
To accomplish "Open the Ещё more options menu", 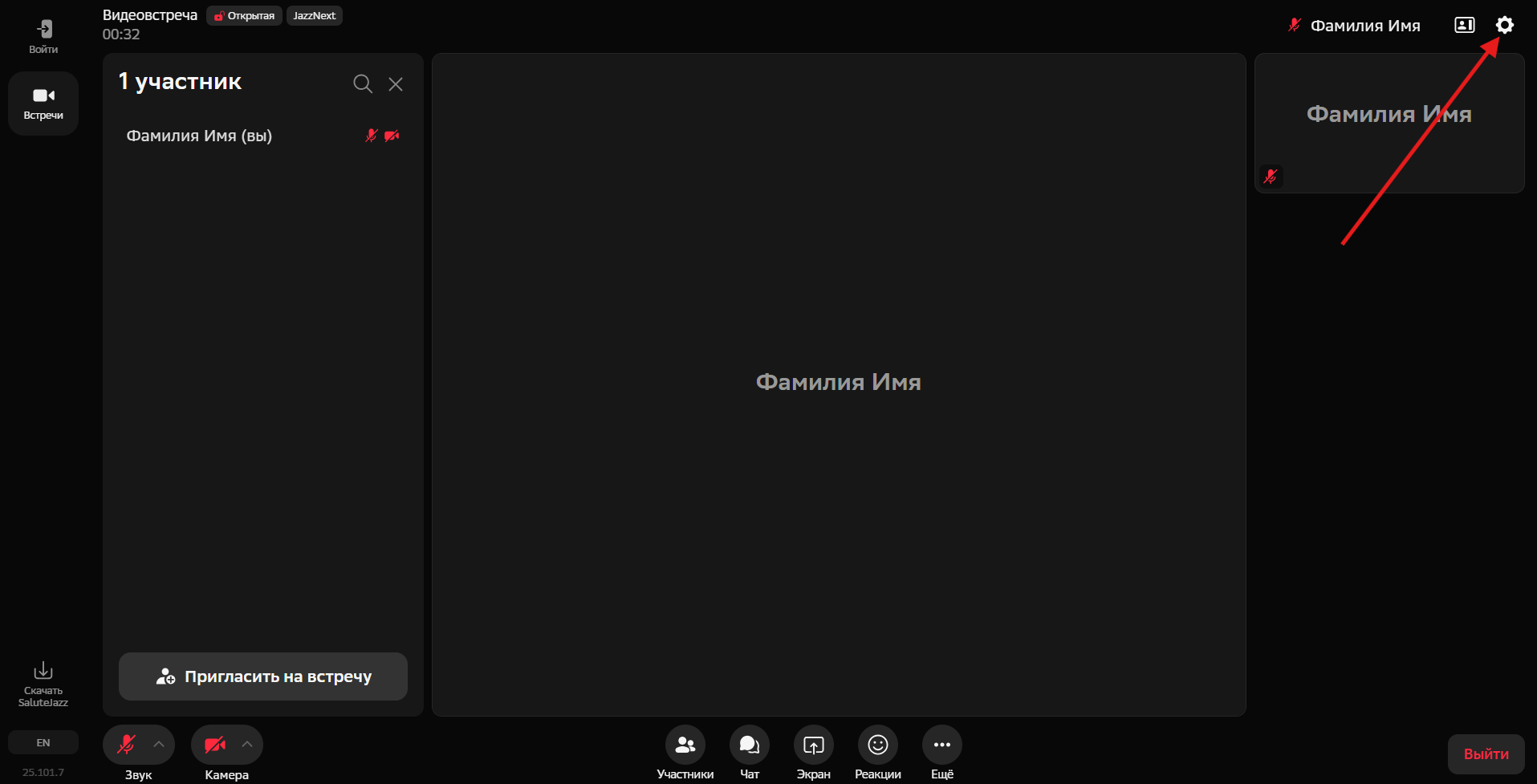I will pyautogui.click(x=941, y=745).
